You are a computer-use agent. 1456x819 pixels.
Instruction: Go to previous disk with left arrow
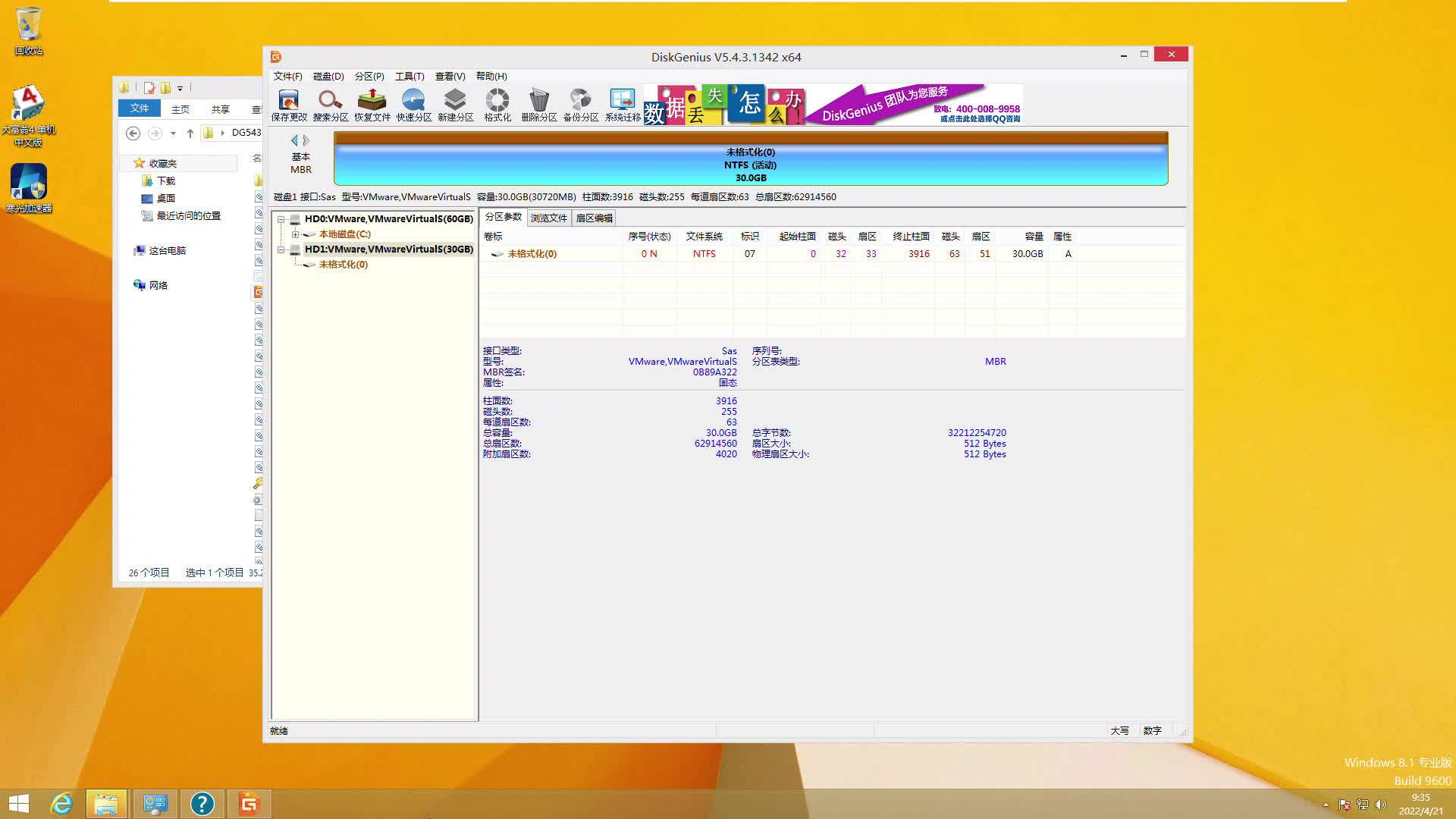coord(294,140)
